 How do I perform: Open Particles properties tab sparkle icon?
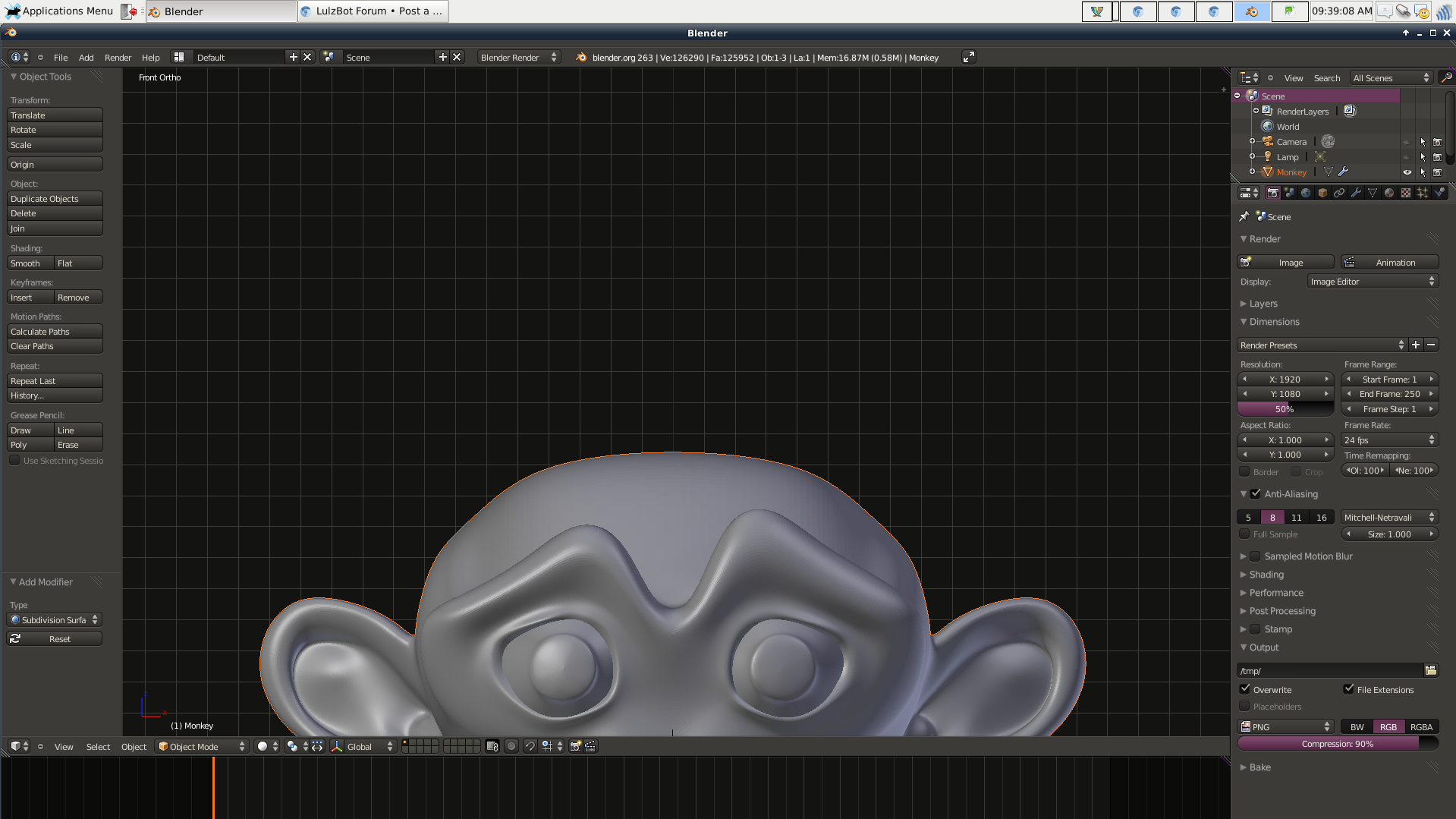tap(1423, 193)
